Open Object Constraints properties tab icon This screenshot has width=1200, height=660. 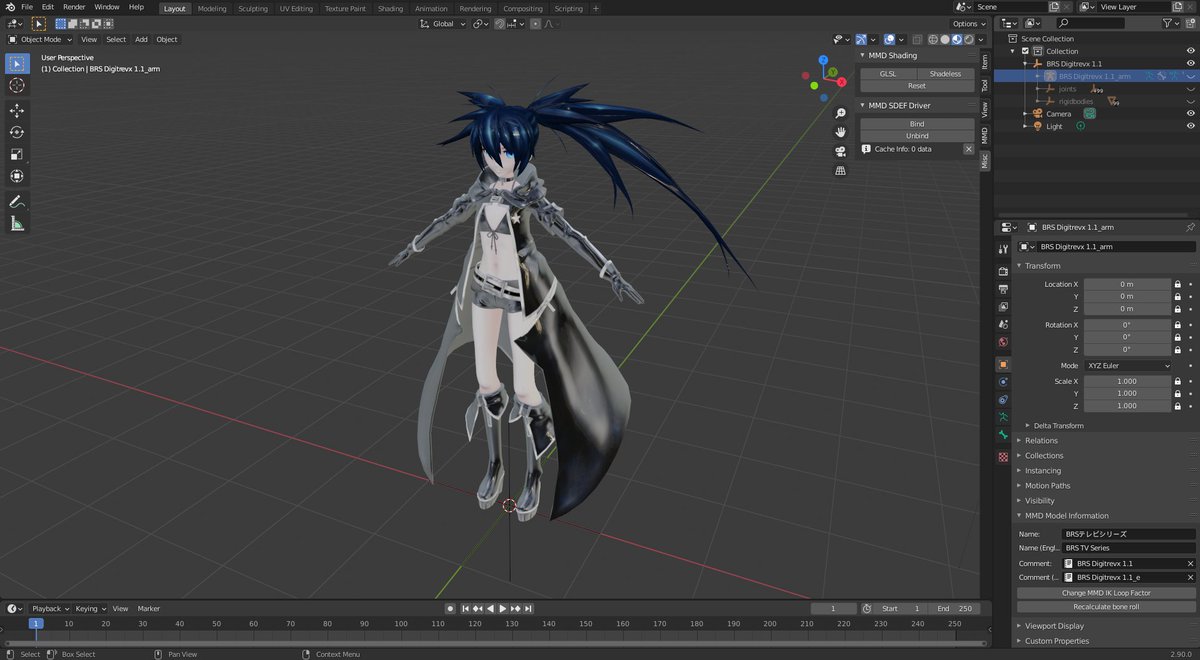1003,400
